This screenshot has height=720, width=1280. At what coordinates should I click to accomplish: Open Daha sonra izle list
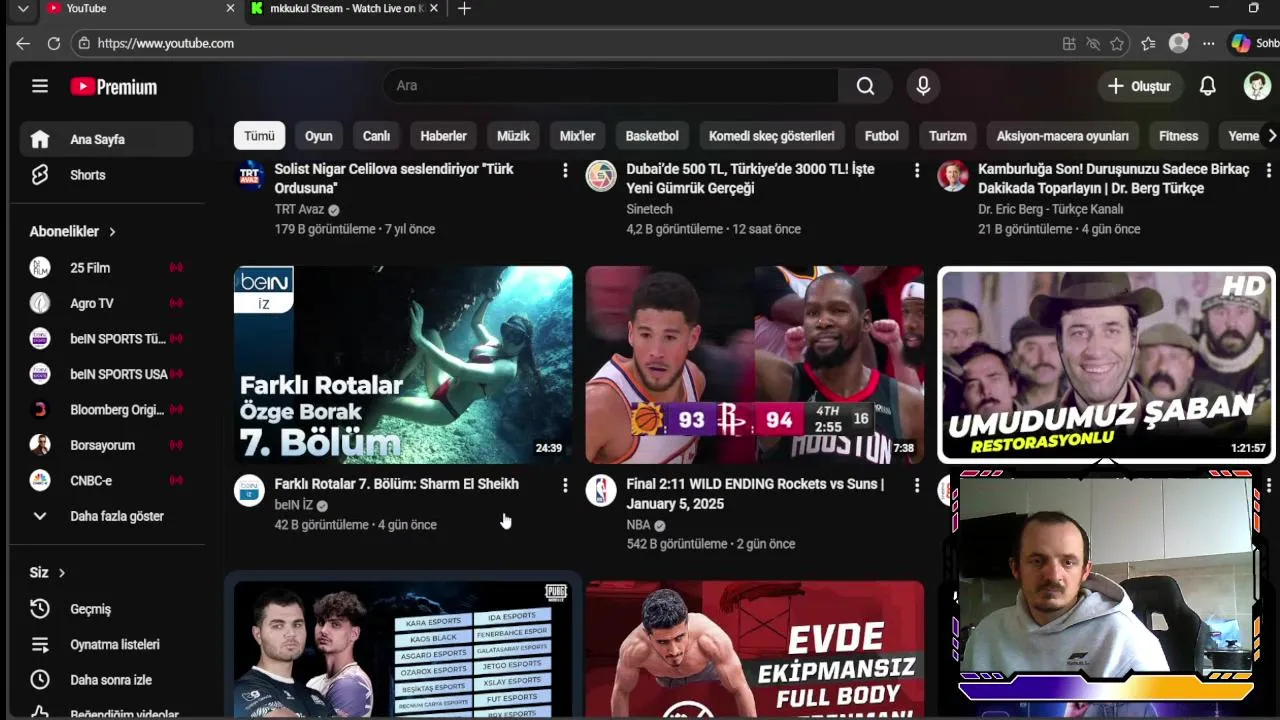coord(106,680)
